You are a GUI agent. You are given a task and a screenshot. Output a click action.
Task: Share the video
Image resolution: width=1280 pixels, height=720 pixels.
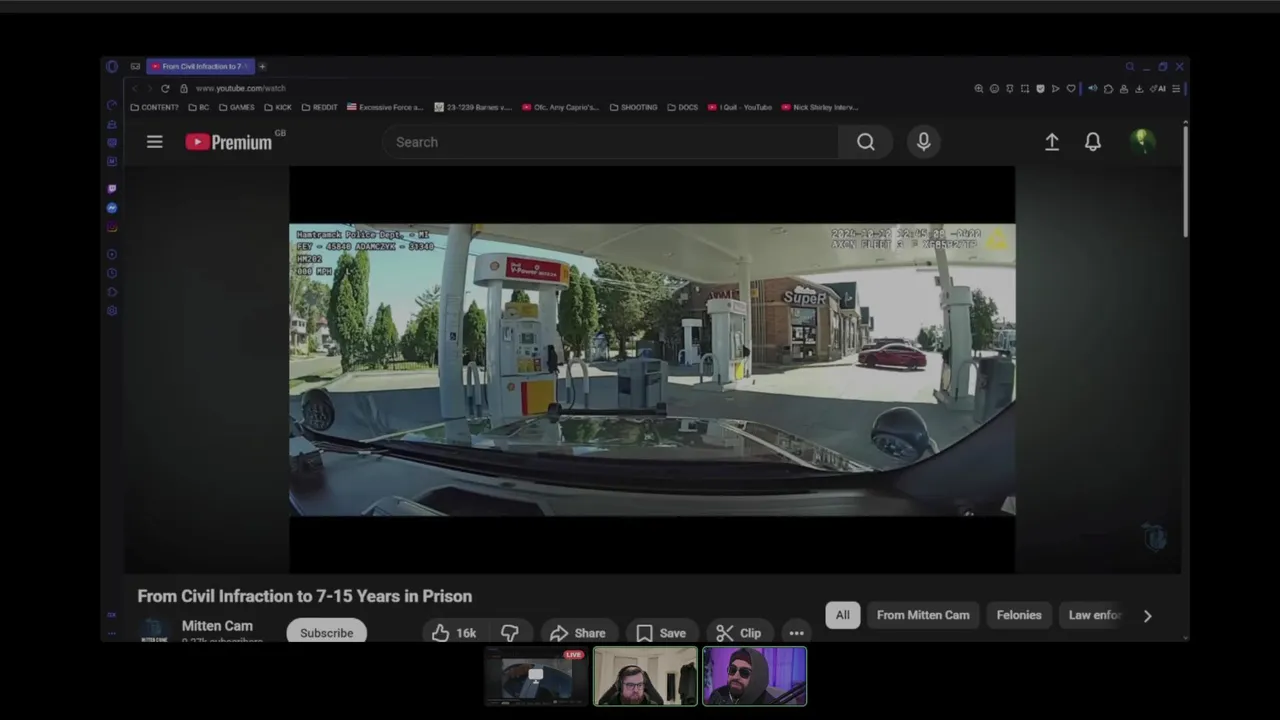577,633
